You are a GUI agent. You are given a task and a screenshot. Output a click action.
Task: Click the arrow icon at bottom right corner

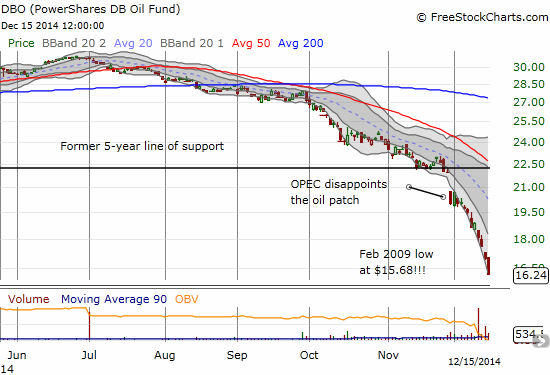pos(541,341)
